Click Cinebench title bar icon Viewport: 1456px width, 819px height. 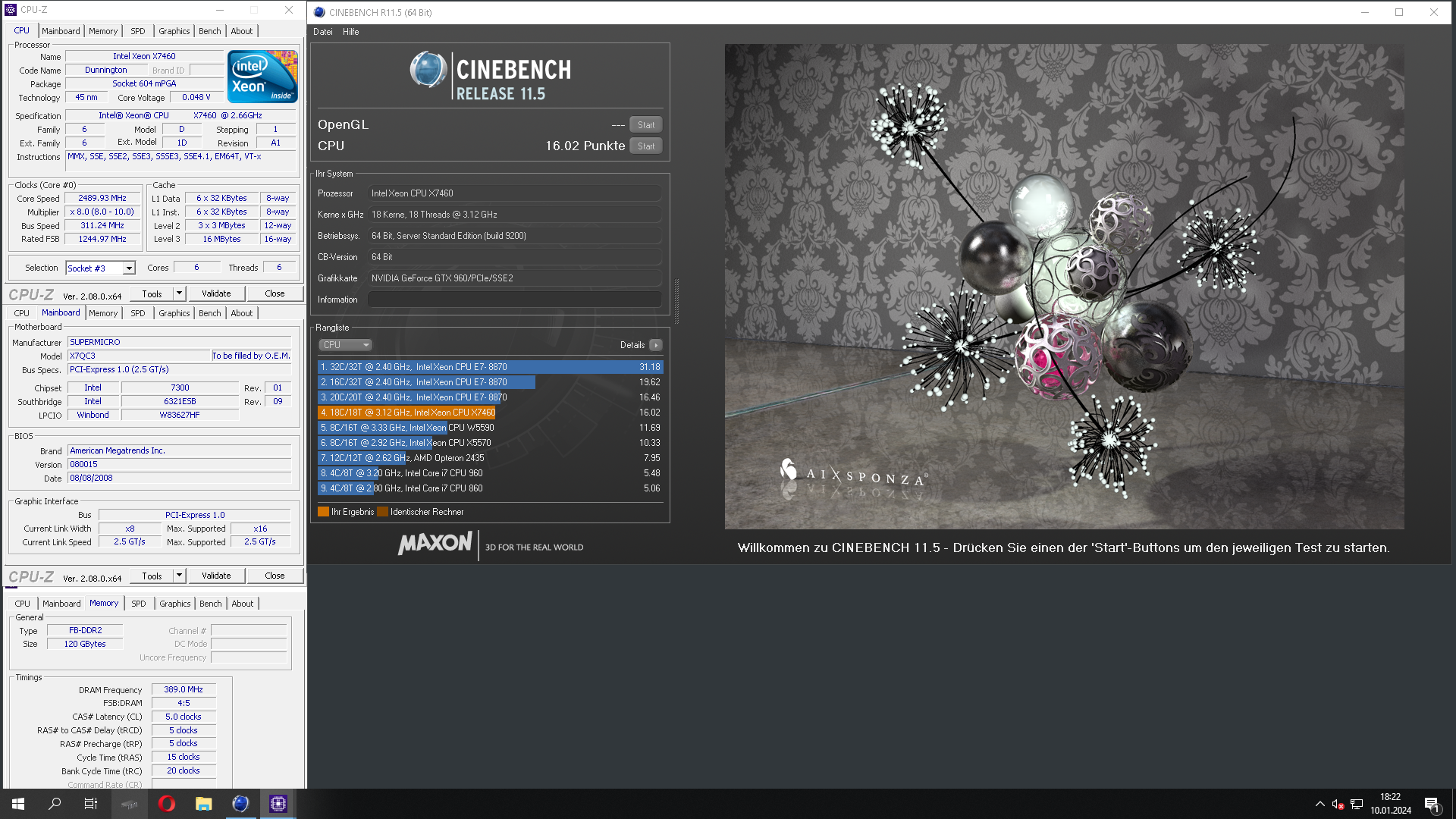click(319, 12)
